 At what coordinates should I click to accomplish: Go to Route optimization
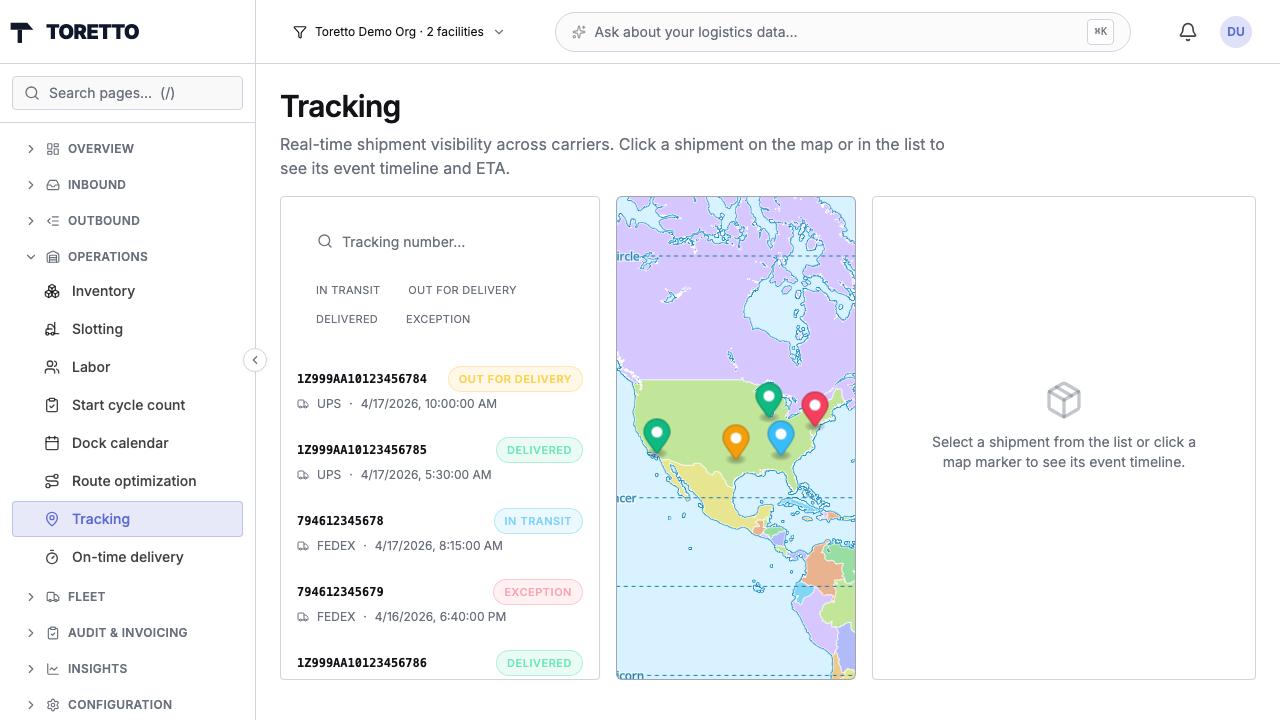[x=127, y=481]
